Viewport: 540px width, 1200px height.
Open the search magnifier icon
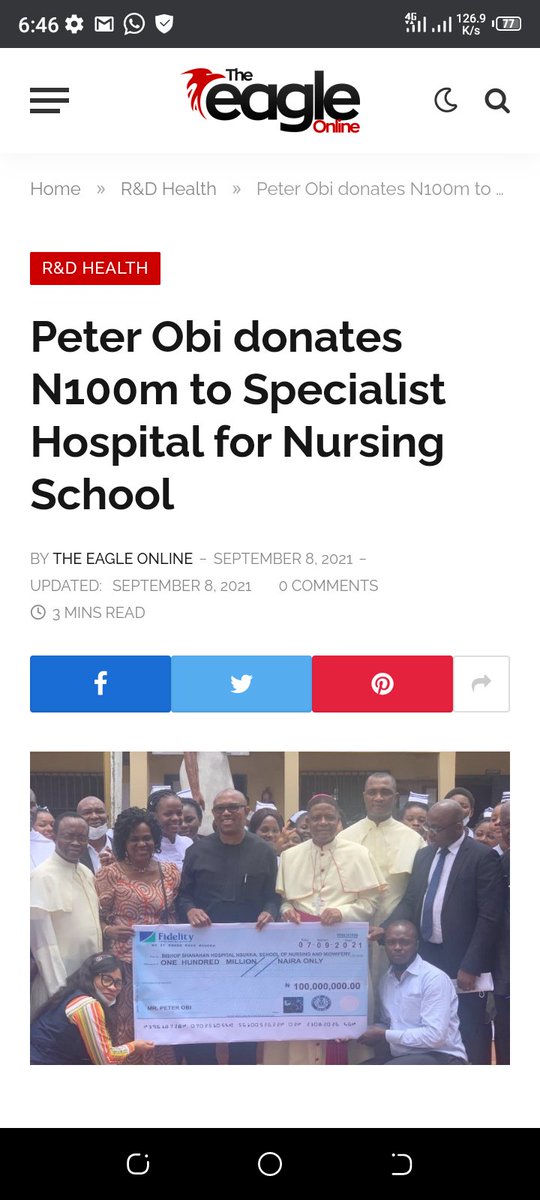point(497,100)
